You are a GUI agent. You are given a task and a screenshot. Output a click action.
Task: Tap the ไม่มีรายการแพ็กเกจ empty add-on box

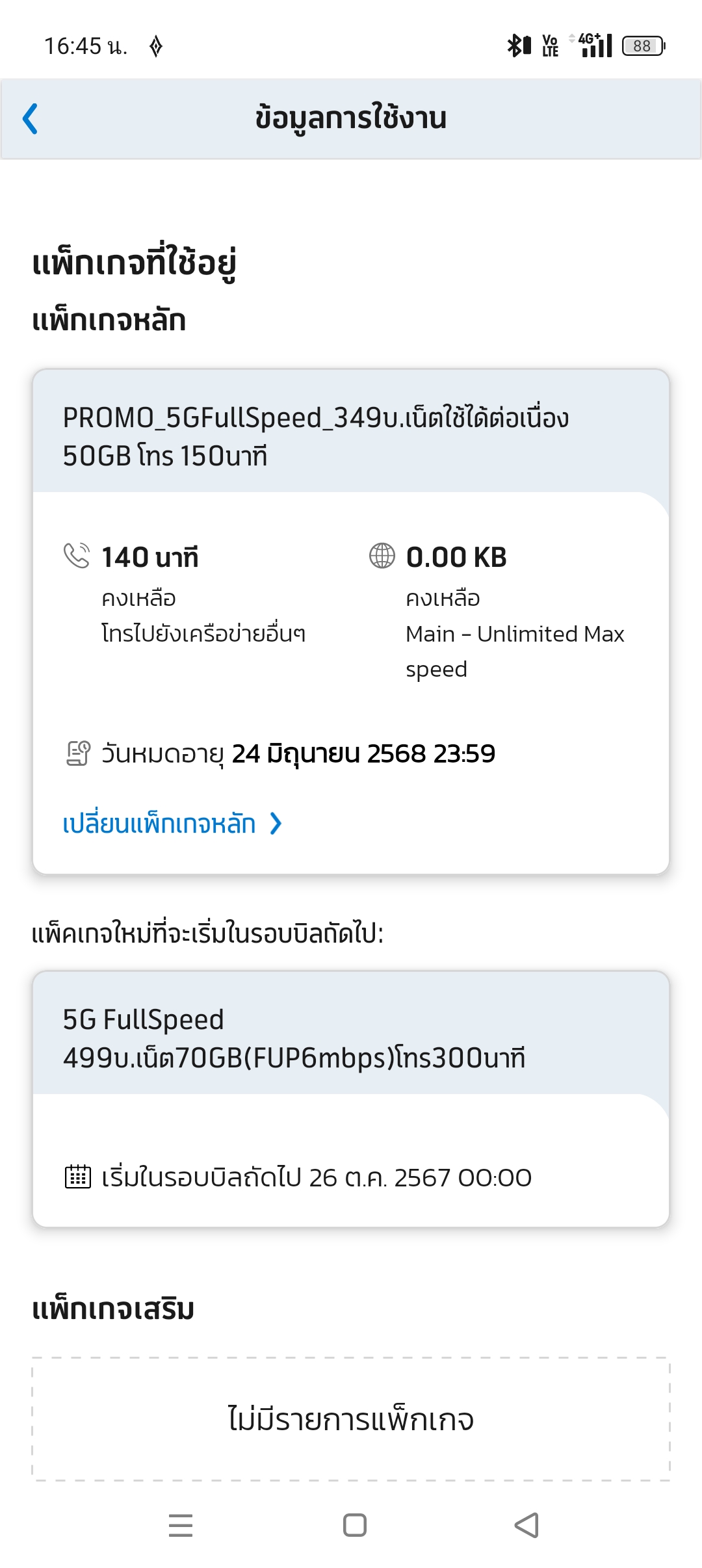click(351, 1419)
